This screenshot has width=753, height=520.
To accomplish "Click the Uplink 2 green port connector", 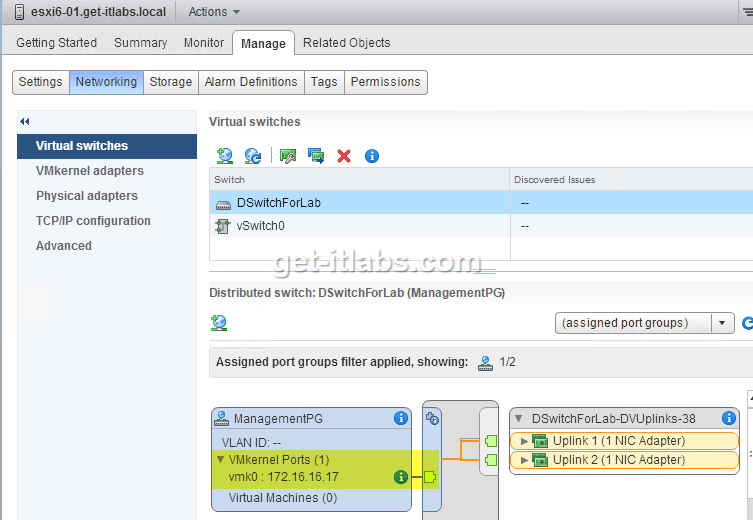I will (x=491, y=460).
